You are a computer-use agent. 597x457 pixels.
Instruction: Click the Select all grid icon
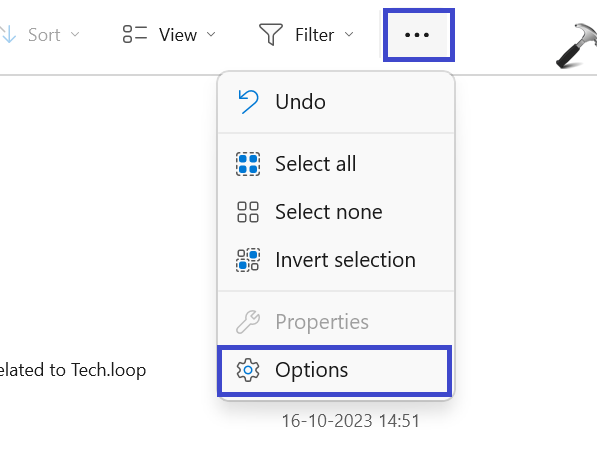click(x=248, y=164)
